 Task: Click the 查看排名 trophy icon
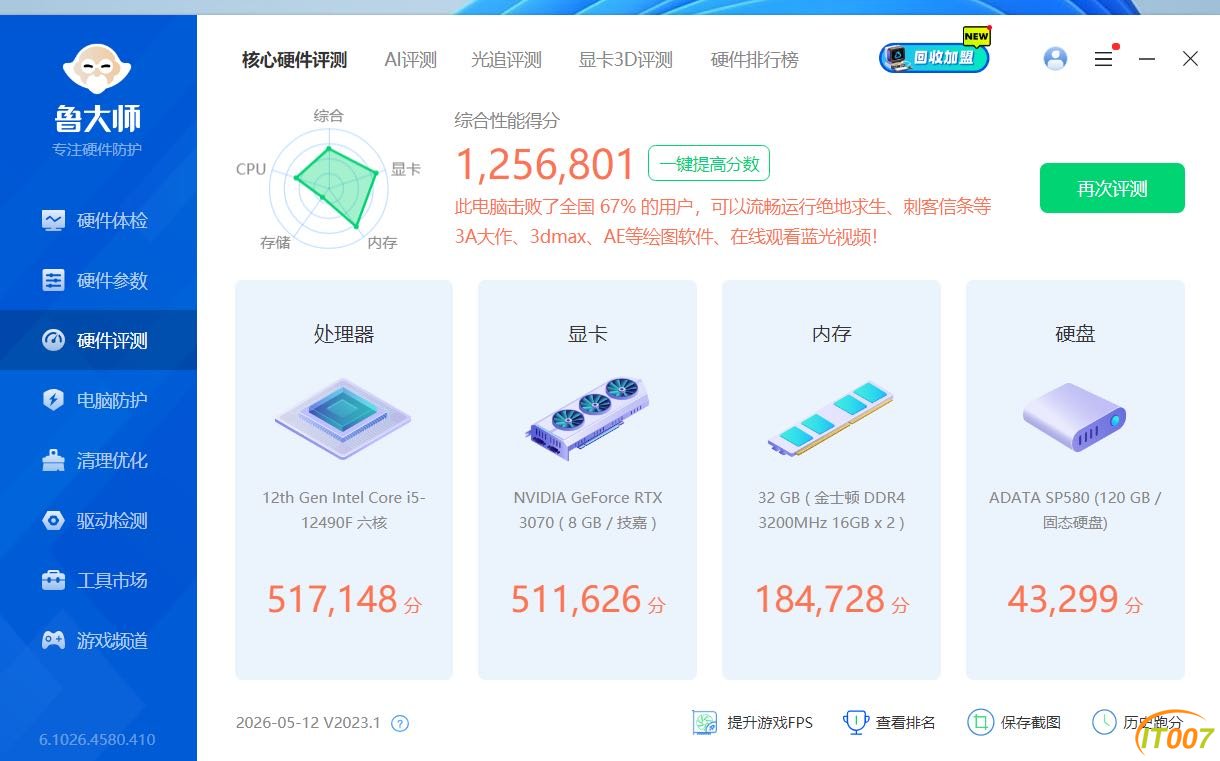click(x=855, y=722)
